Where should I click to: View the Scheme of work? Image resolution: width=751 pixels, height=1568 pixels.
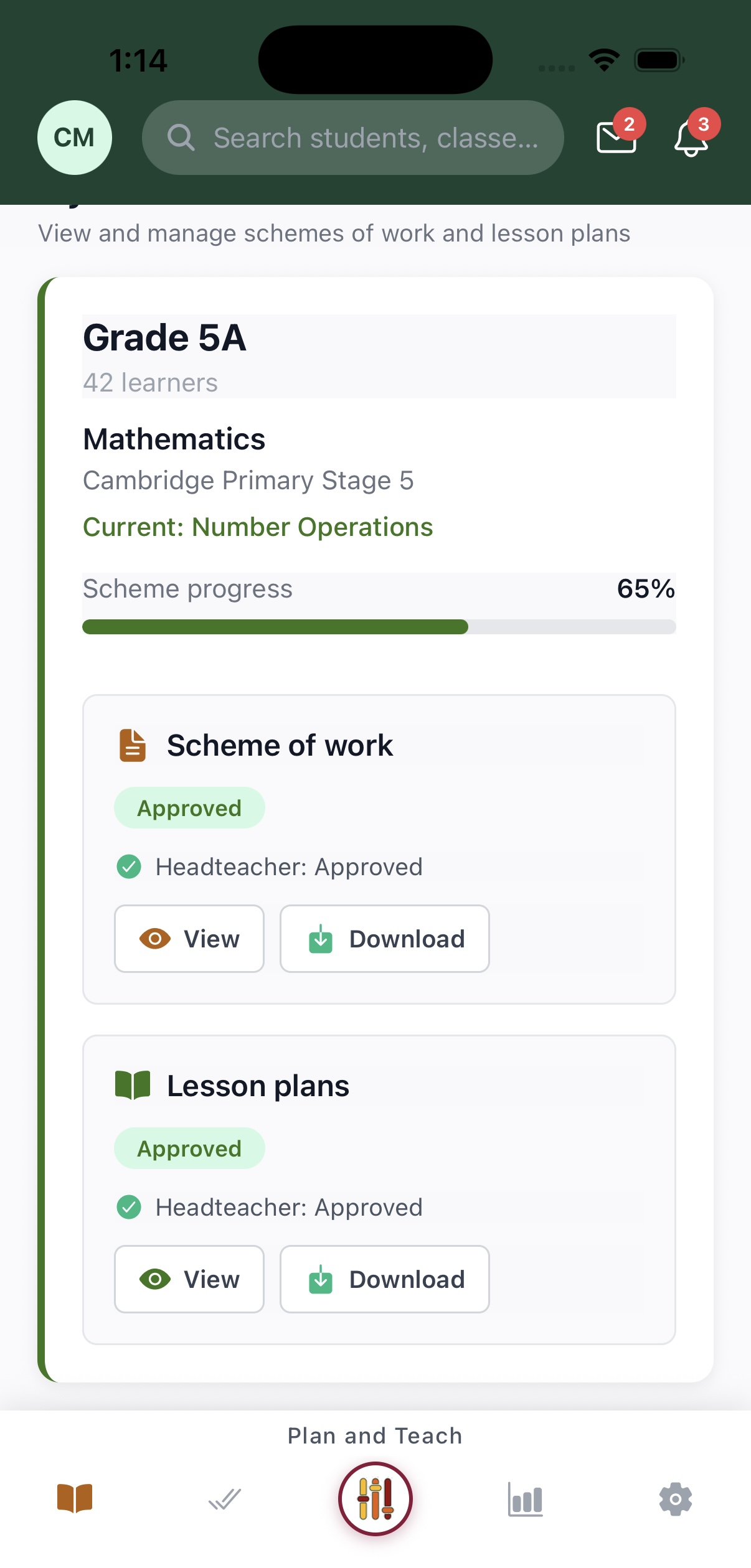pyautogui.click(x=189, y=939)
